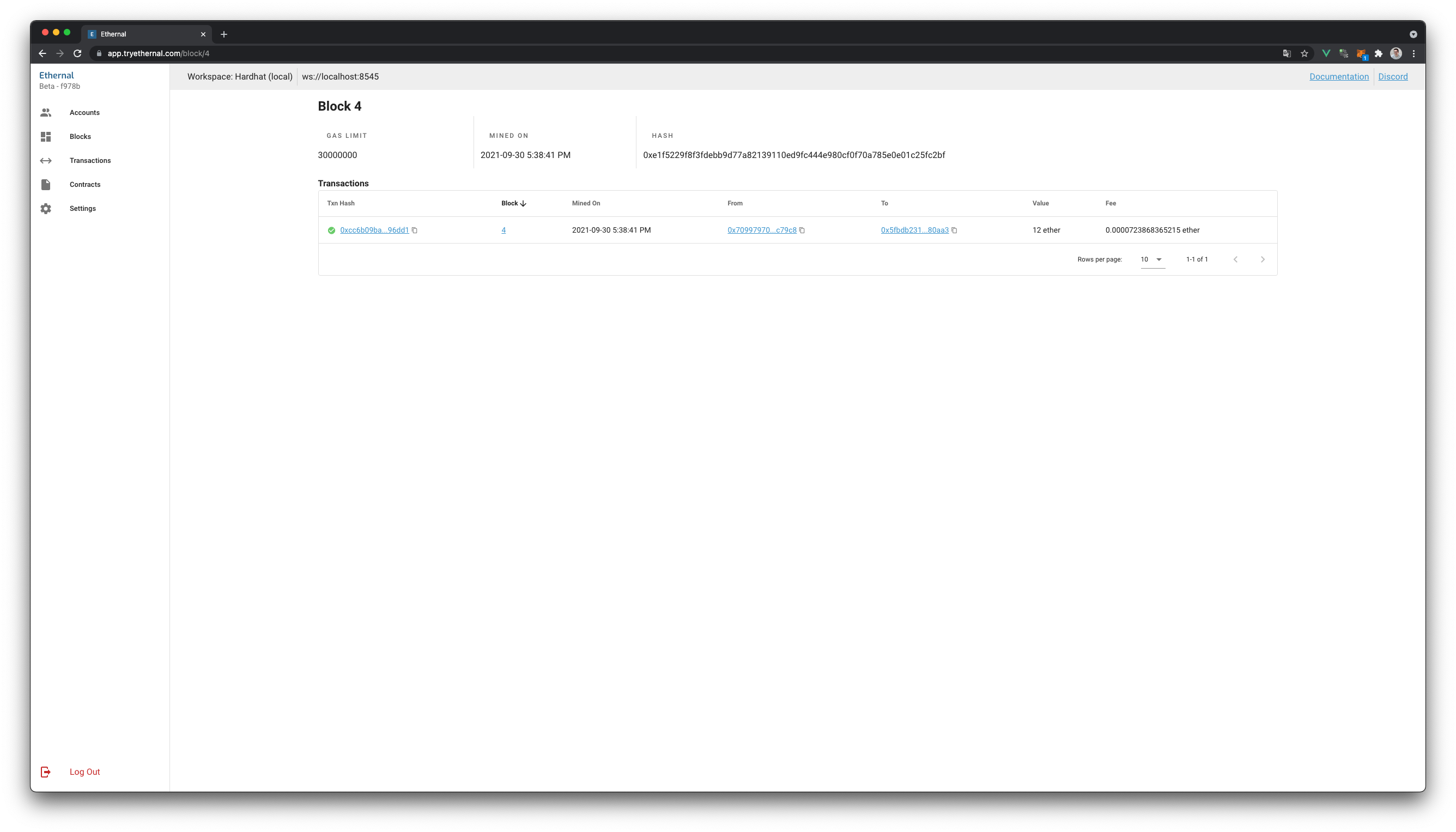Go to next table page
The height and width of the screenshot is (832, 1456).
coord(1263,259)
